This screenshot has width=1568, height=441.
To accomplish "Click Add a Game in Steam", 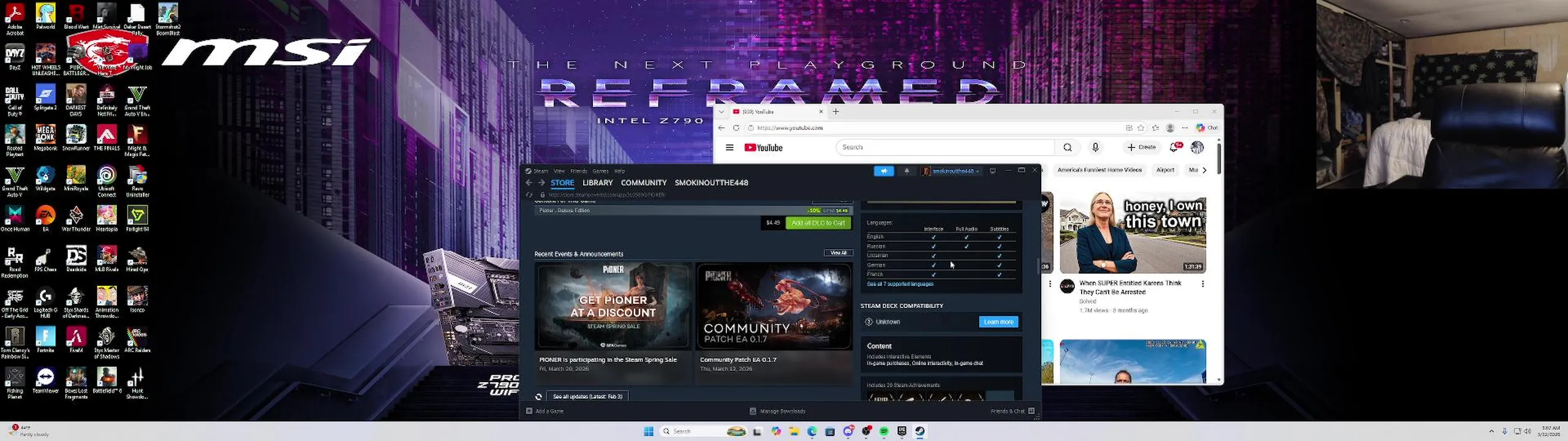I will 545,411.
